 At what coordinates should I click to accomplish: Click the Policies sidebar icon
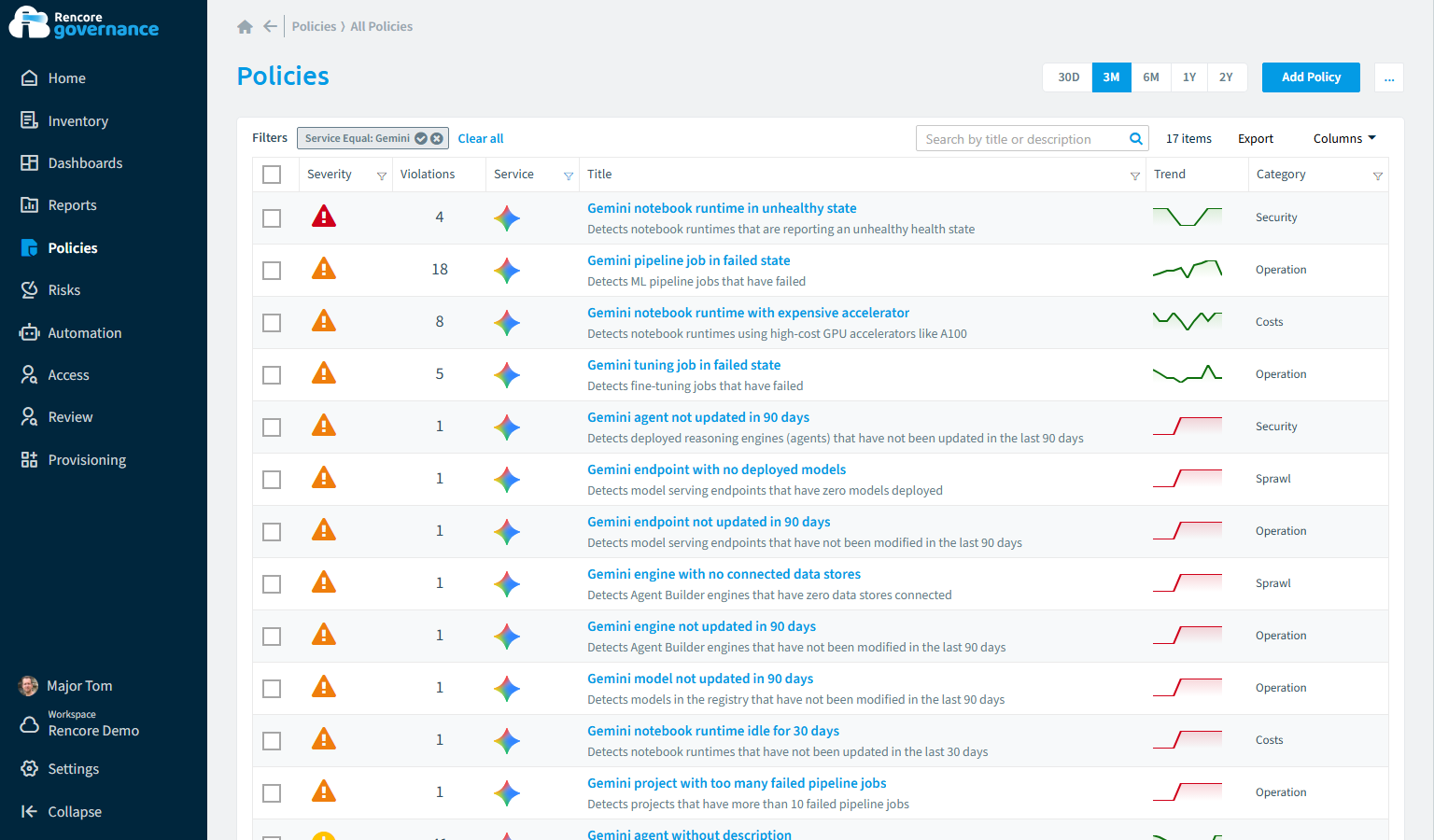pyautogui.click(x=29, y=248)
